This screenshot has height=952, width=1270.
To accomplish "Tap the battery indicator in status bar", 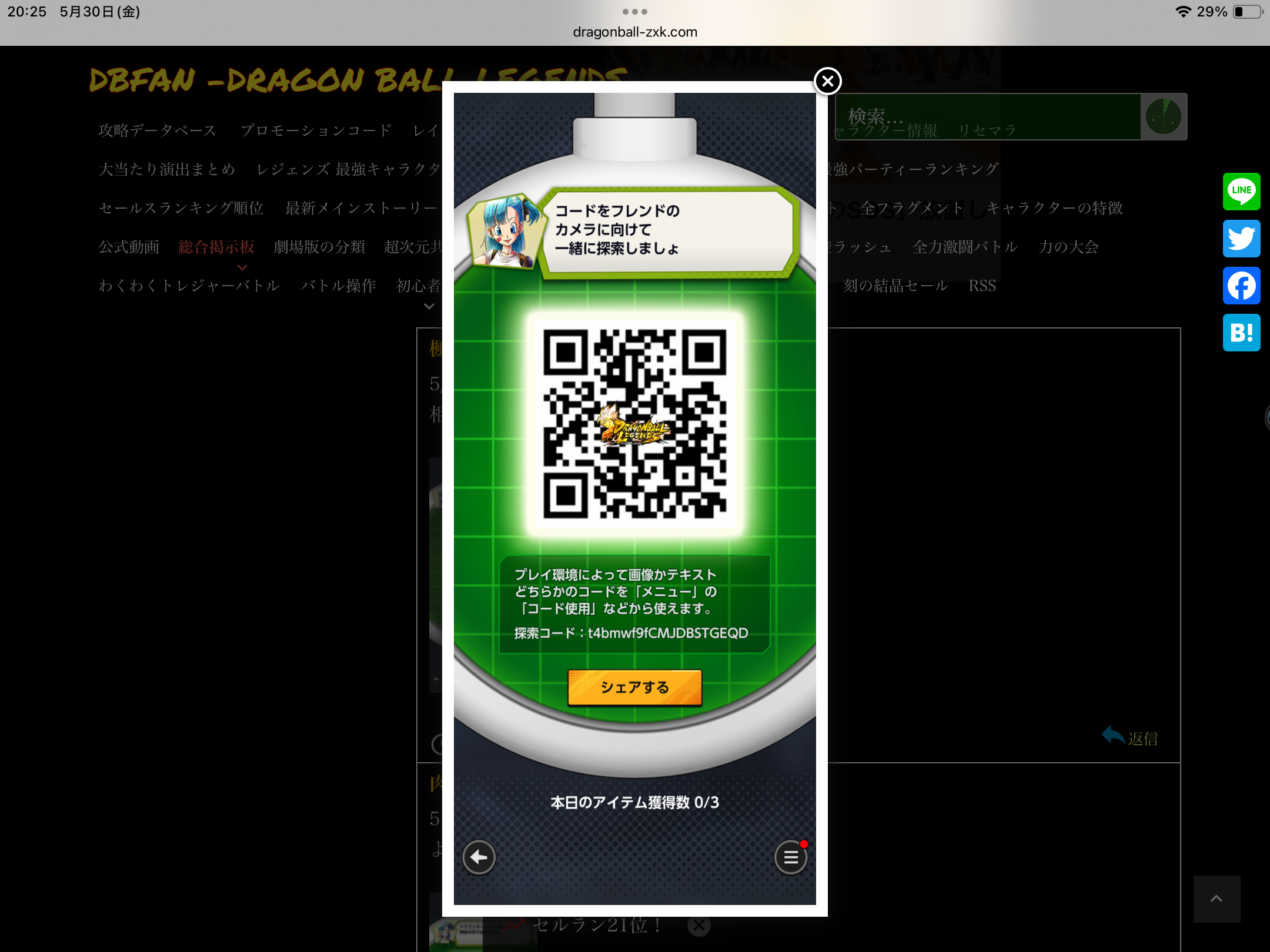I will pyautogui.click(x=1248, y=11).
